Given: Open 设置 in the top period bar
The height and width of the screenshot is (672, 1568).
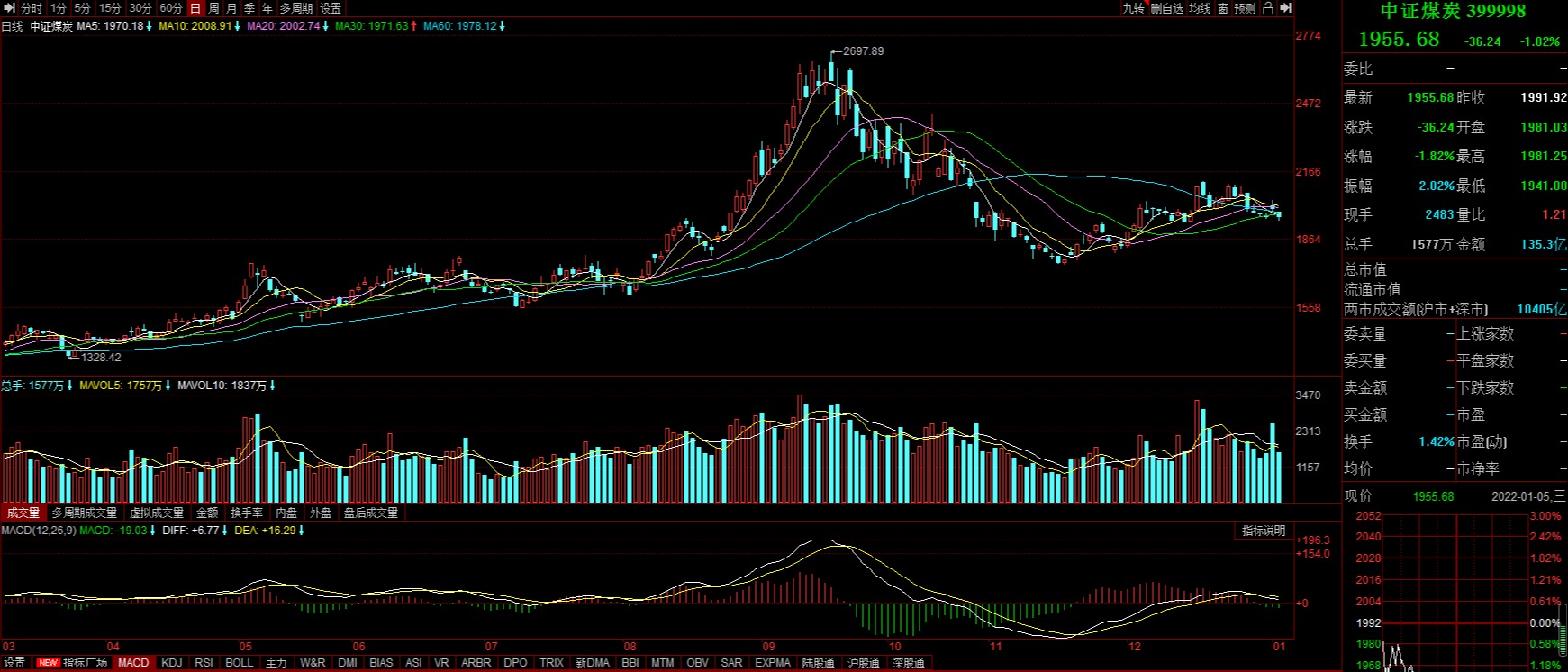Looking at the screenshot, I should tap(331, 8).
